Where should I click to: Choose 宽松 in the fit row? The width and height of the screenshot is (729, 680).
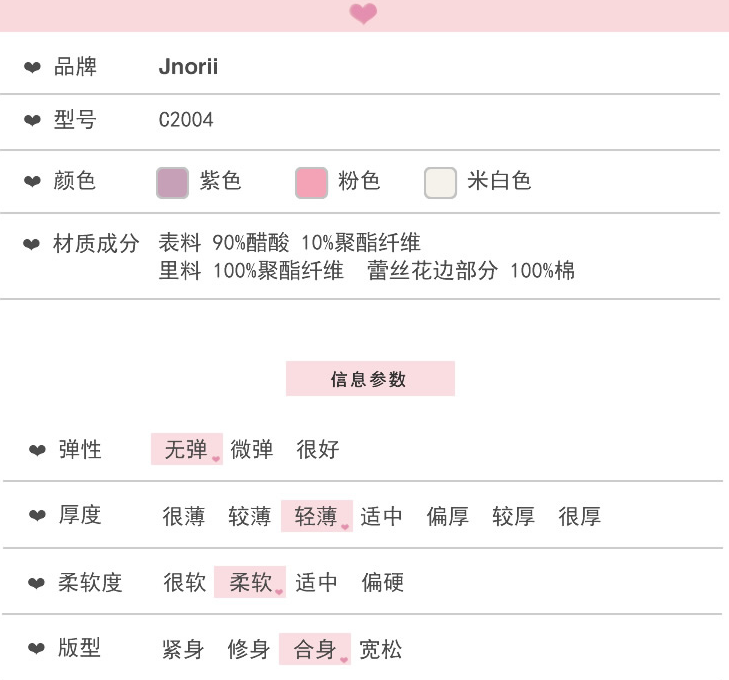tap(381, 649)
